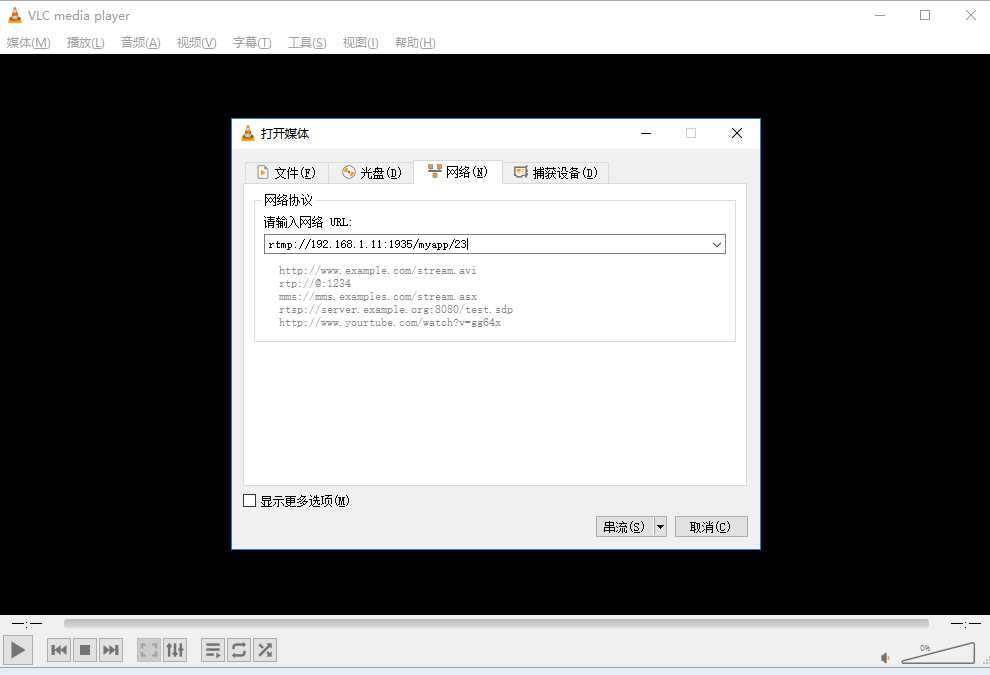Minimize the VLC media player main window
The image size is (990, 675).
click(880, 15)
